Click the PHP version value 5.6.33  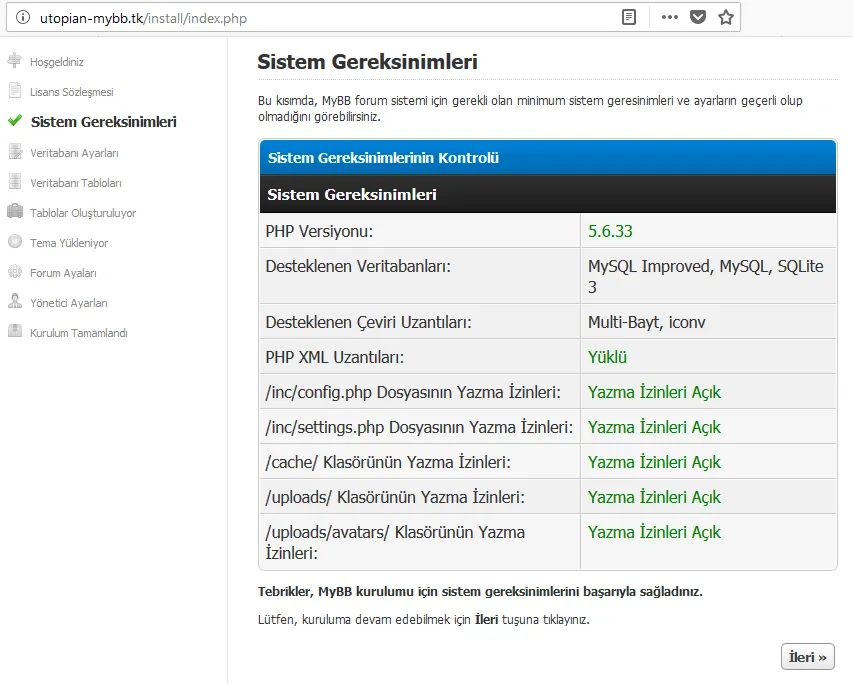610,231
